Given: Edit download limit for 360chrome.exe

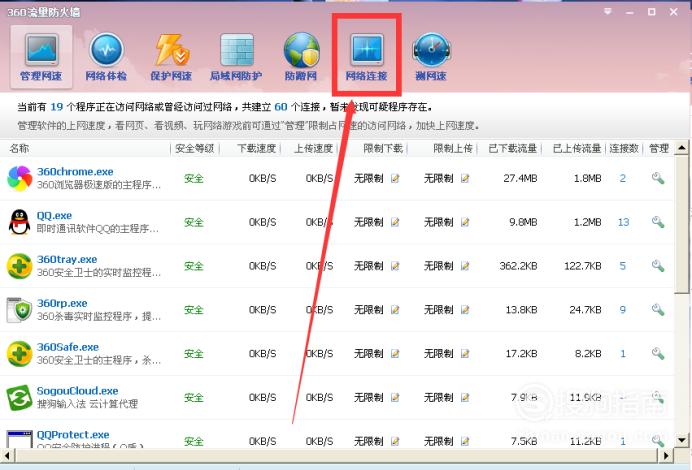Looking at the screenshot, I should (x=395, y=178).
